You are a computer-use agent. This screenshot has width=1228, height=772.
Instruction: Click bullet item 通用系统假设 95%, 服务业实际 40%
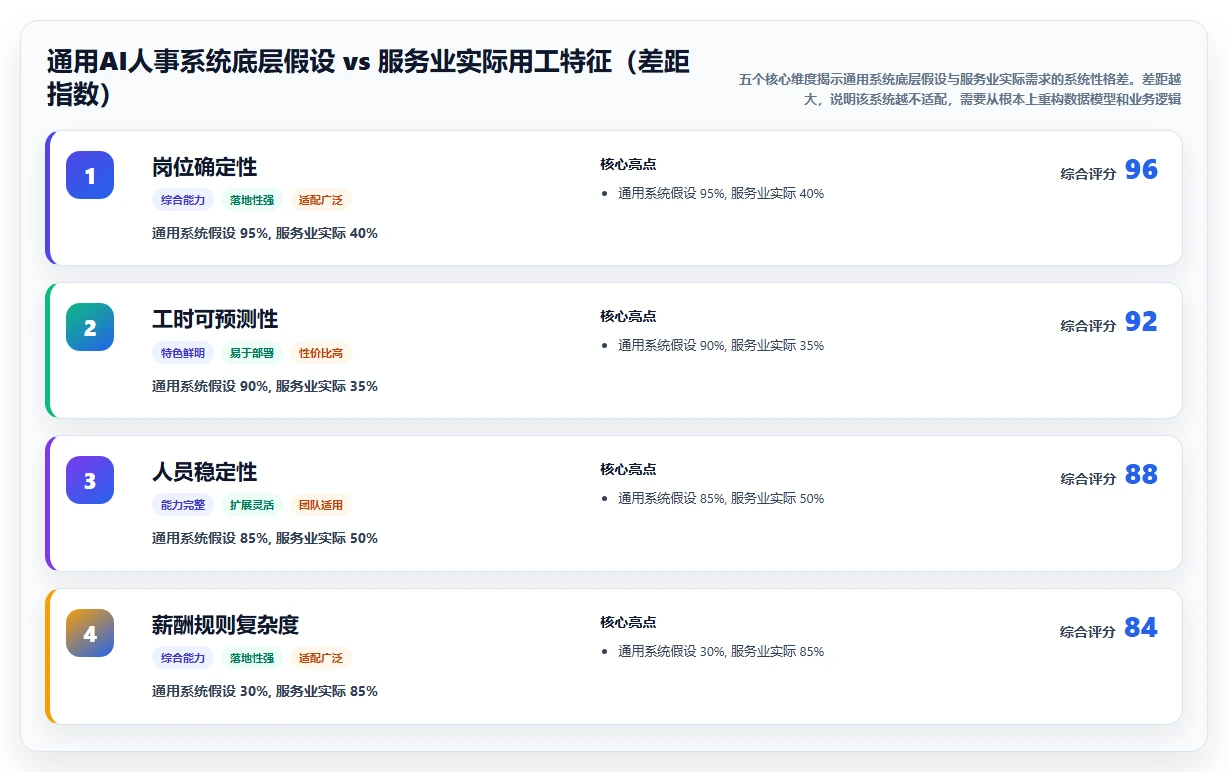coord(721,193)
